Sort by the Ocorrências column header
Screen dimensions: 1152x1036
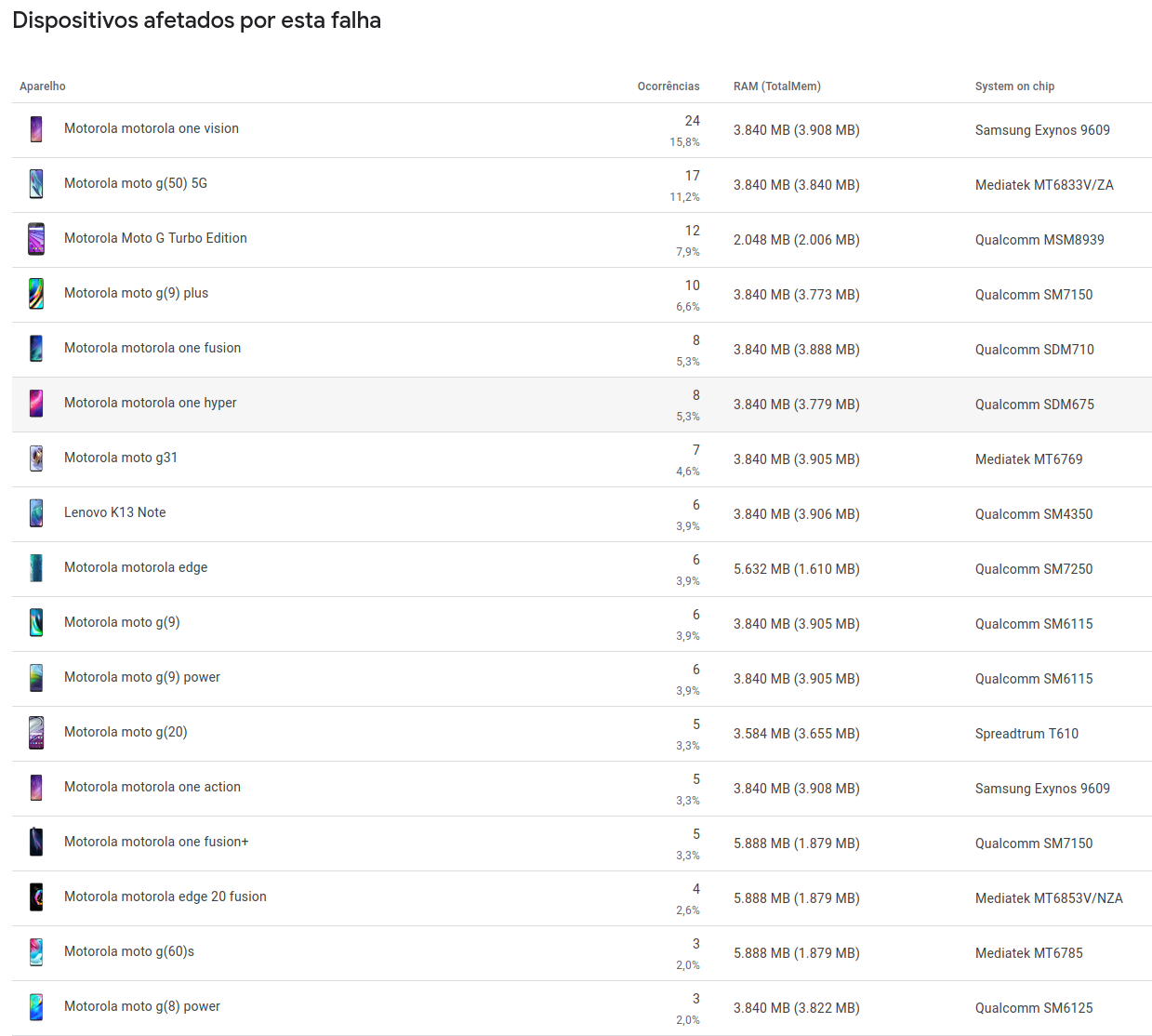668,86
